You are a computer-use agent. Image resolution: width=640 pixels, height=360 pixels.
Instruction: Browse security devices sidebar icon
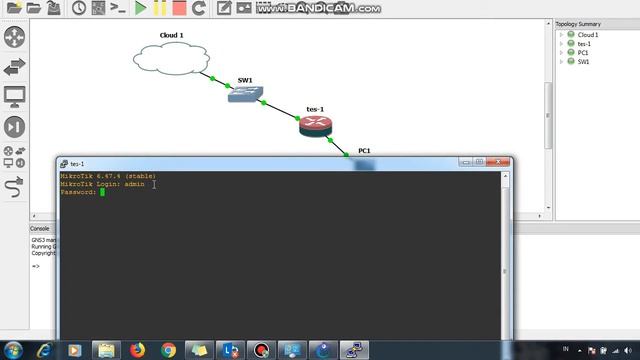click(x=15, y=127)
